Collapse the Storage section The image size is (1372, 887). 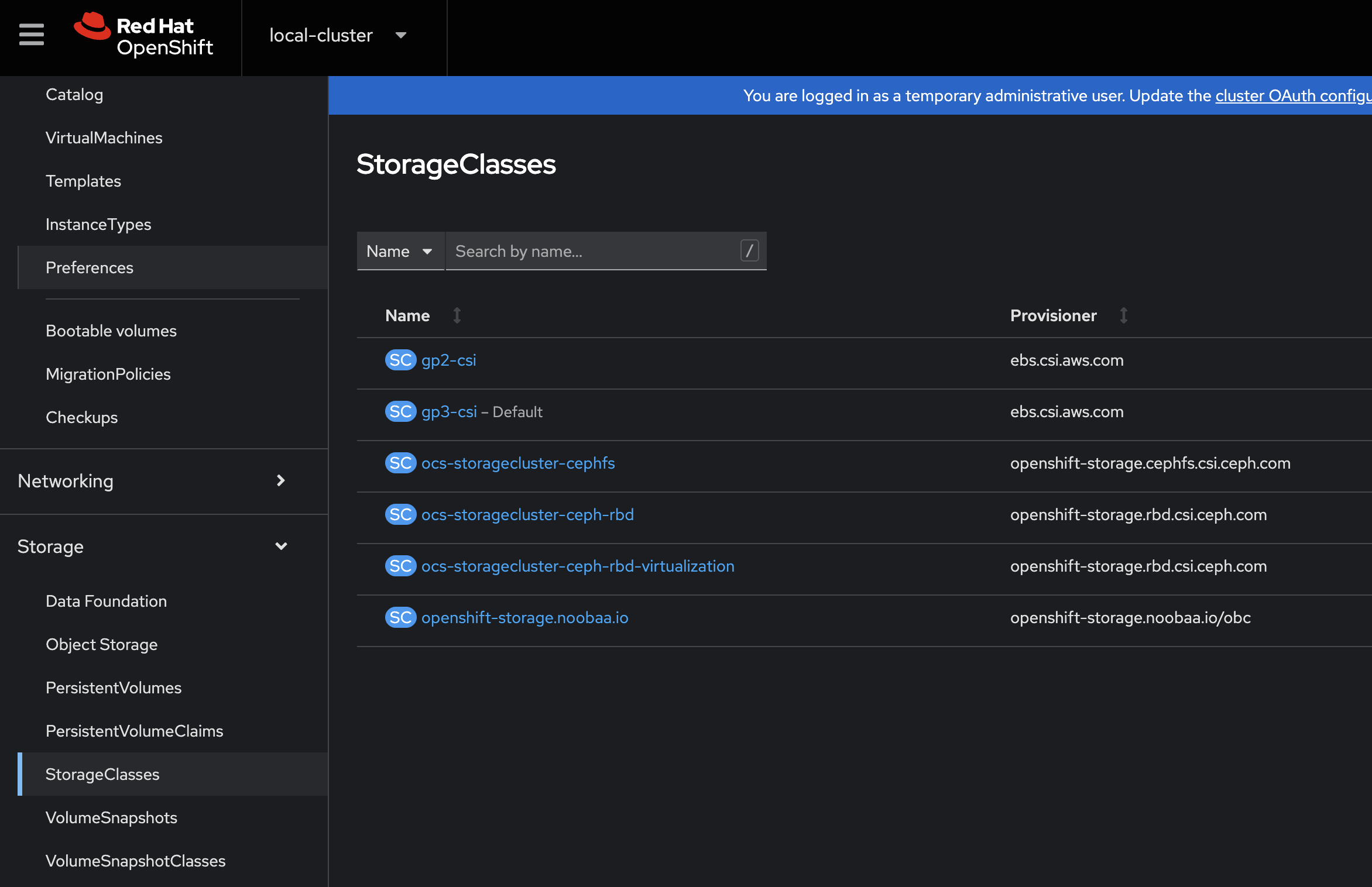[x=152, y=546]
